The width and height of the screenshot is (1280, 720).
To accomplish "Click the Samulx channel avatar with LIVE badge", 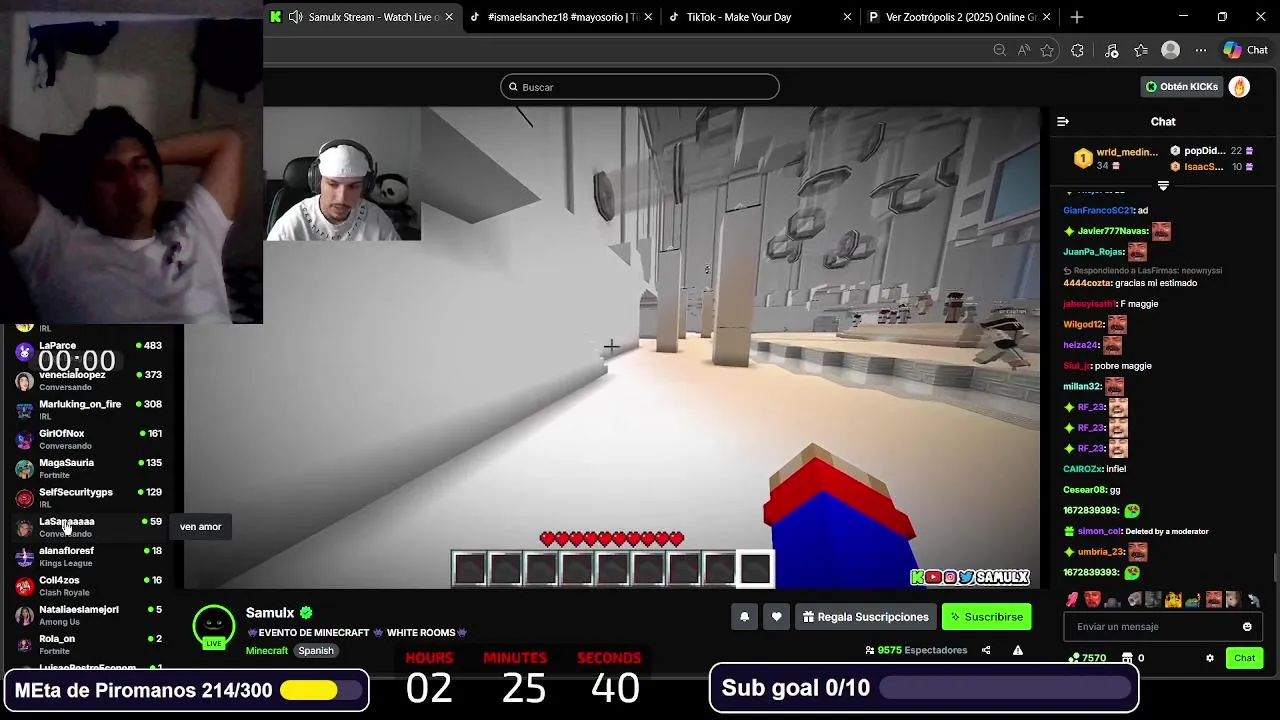I will [x=213, y=626].
